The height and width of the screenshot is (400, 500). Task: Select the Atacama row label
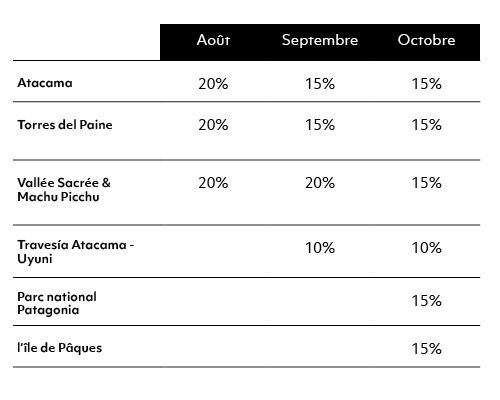pos(45,83)
